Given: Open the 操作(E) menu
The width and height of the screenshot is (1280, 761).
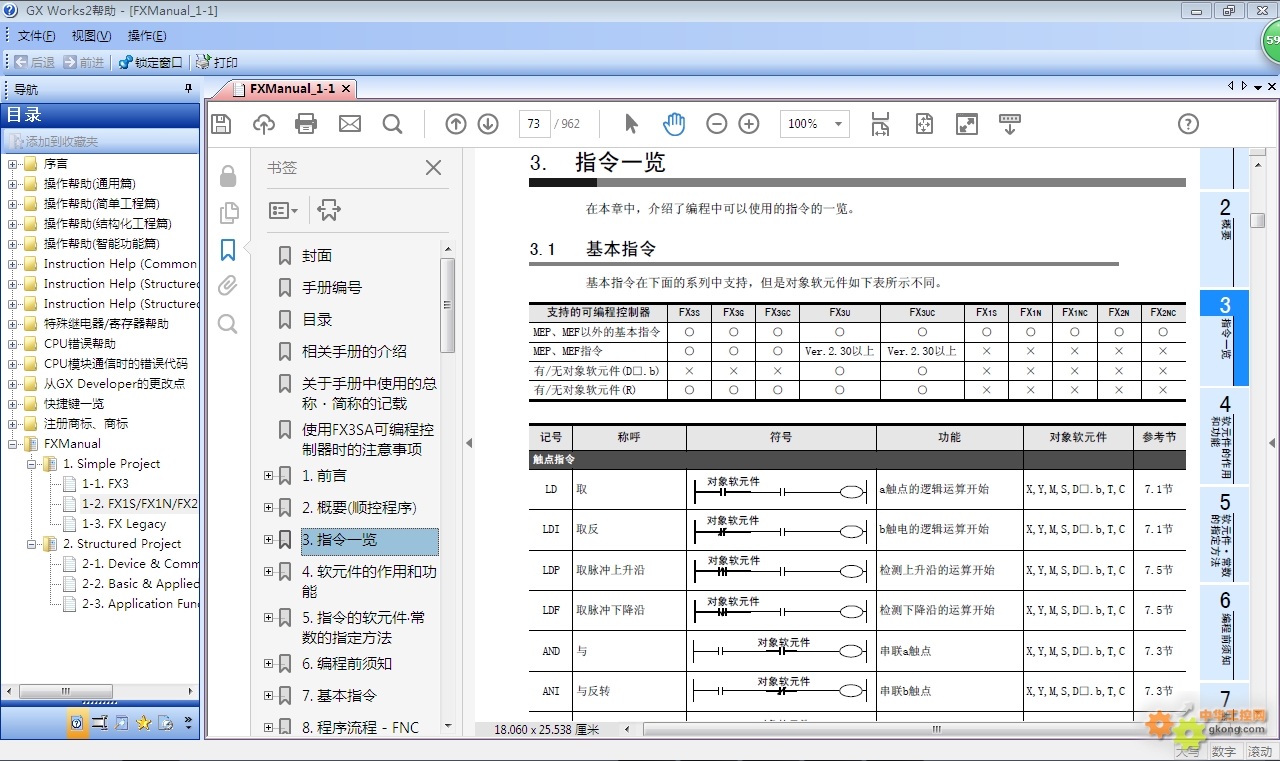Looking at the screenshot, I should [147, 36].
